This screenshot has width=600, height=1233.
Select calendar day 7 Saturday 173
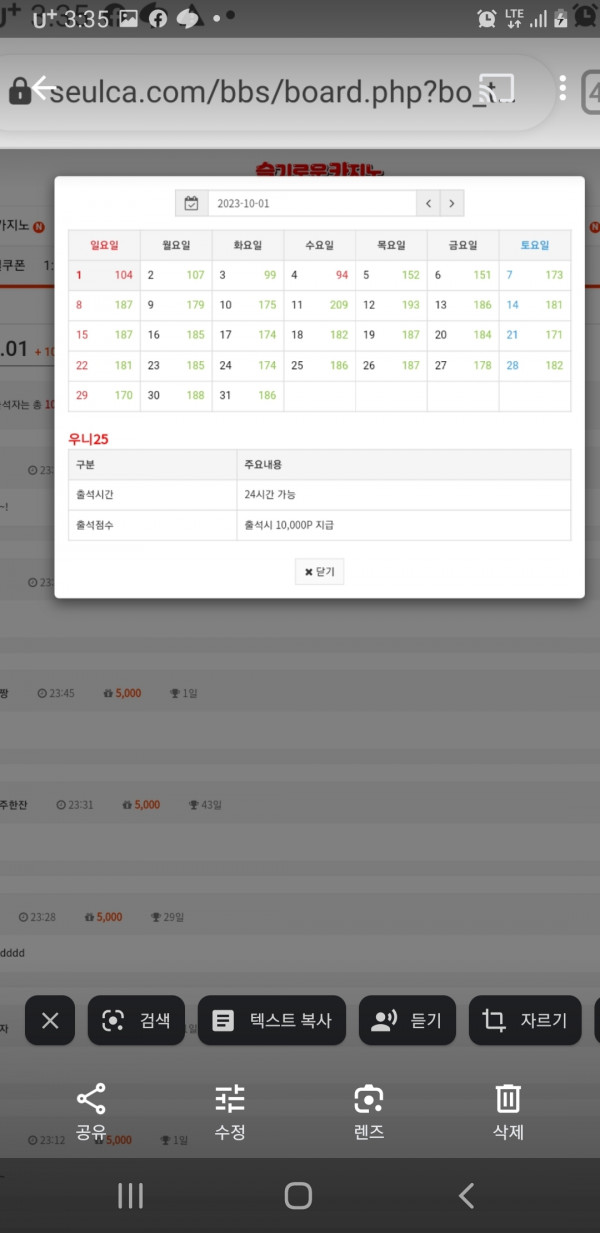coord(535,275)
